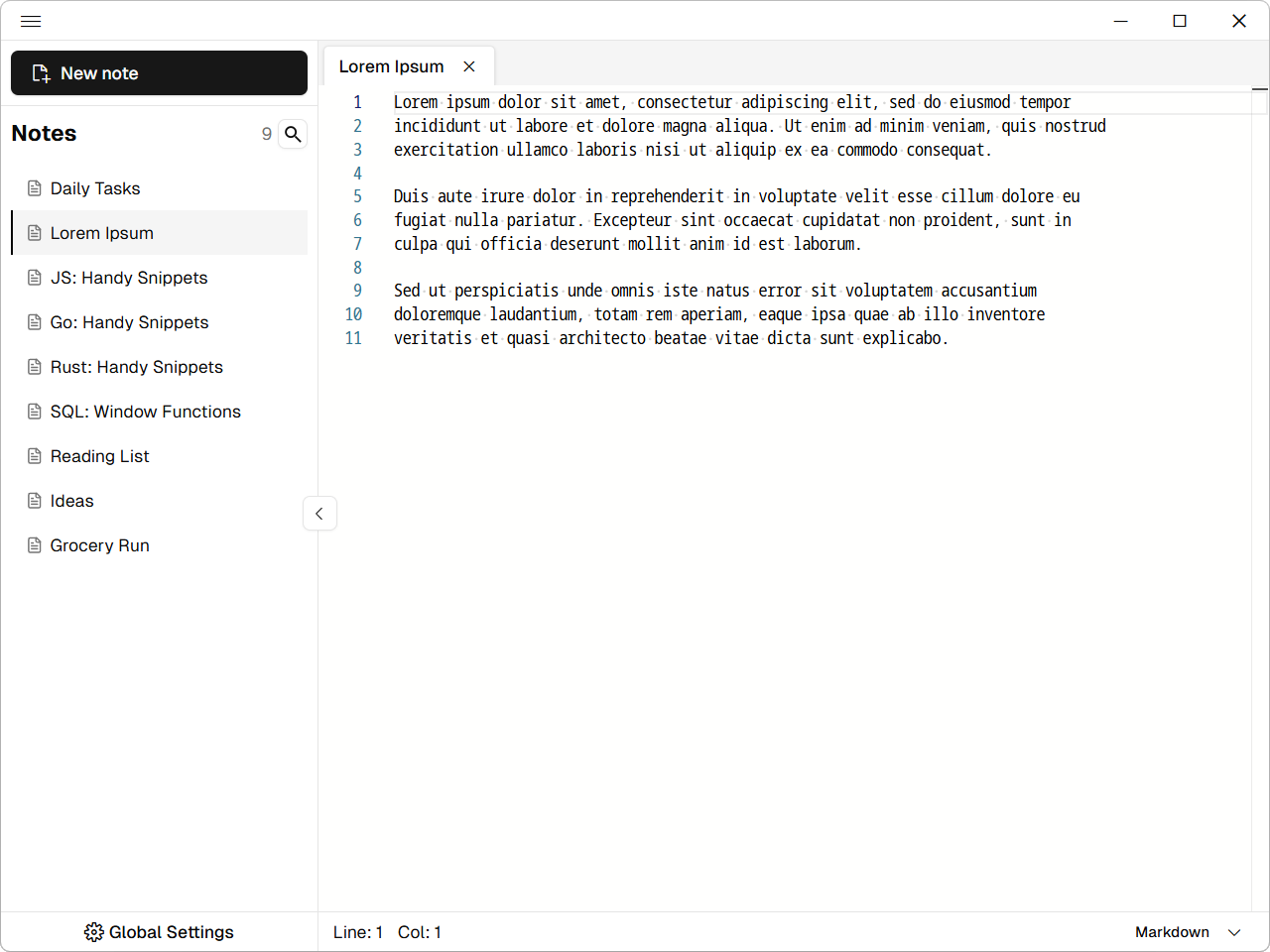The width and height of the screenshot is (1270, 952).
Task: Click text 'veritatis et quasi architecto'
Action: pos(520,338)
